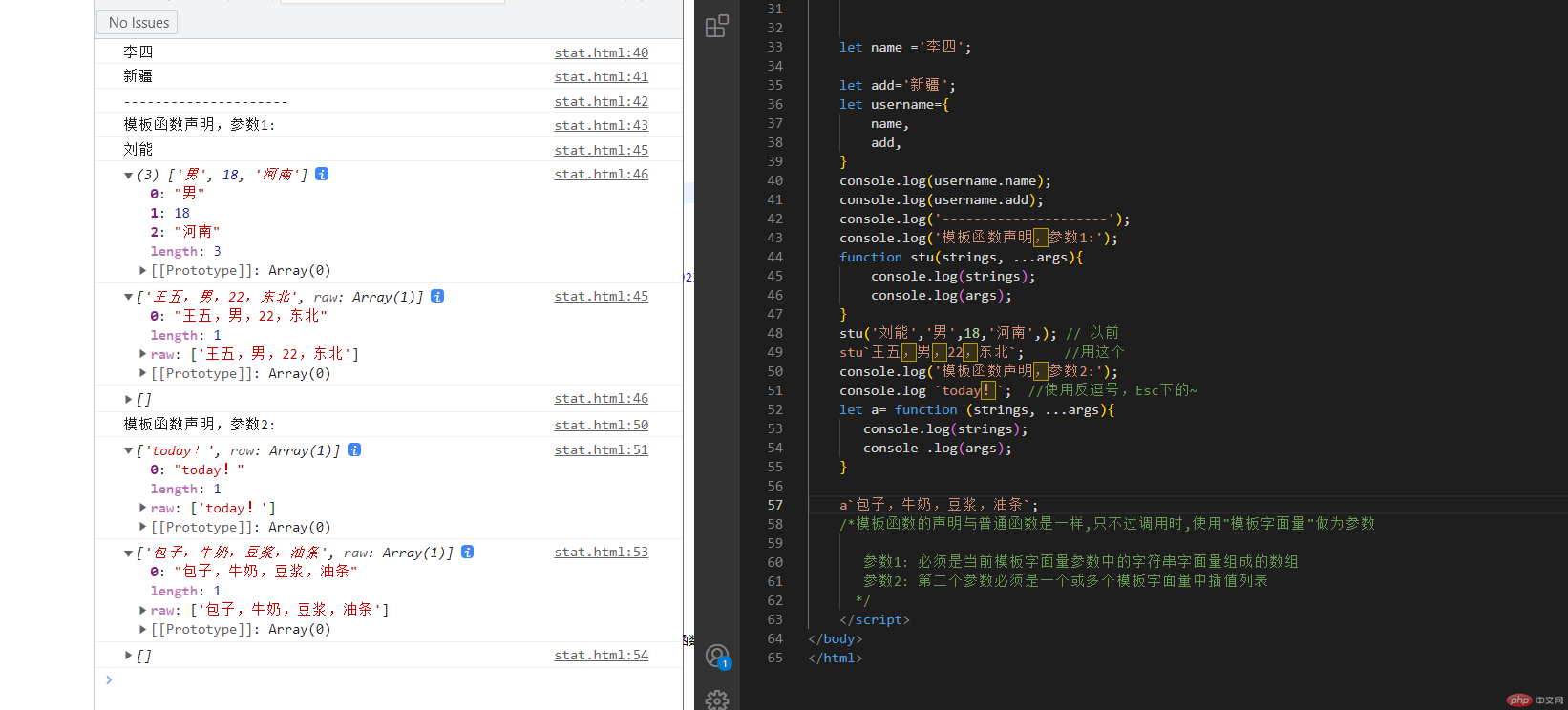
Task: Collapse the ['王五，男，22，东北'] array
Action: tap(128, 297)
